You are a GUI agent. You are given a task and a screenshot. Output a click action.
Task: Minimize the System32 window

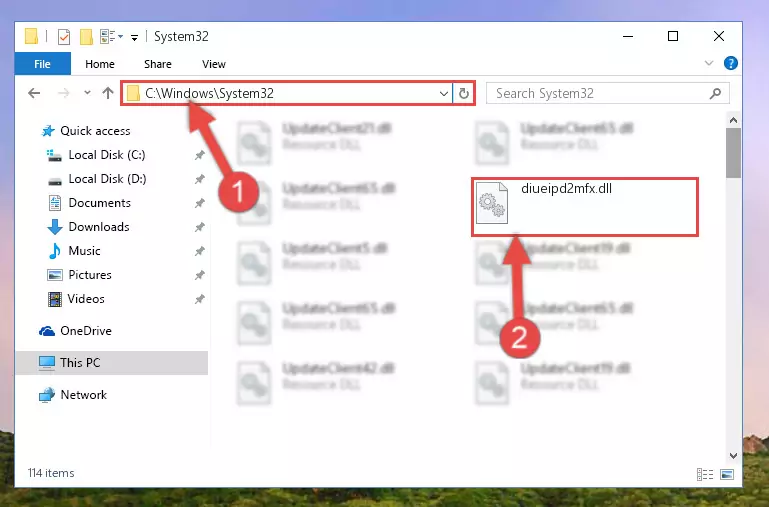coord(628,36)
